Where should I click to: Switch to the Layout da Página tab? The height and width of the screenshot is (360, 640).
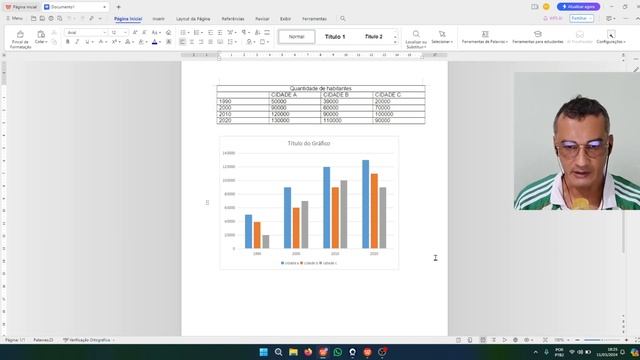coord(193,19)
